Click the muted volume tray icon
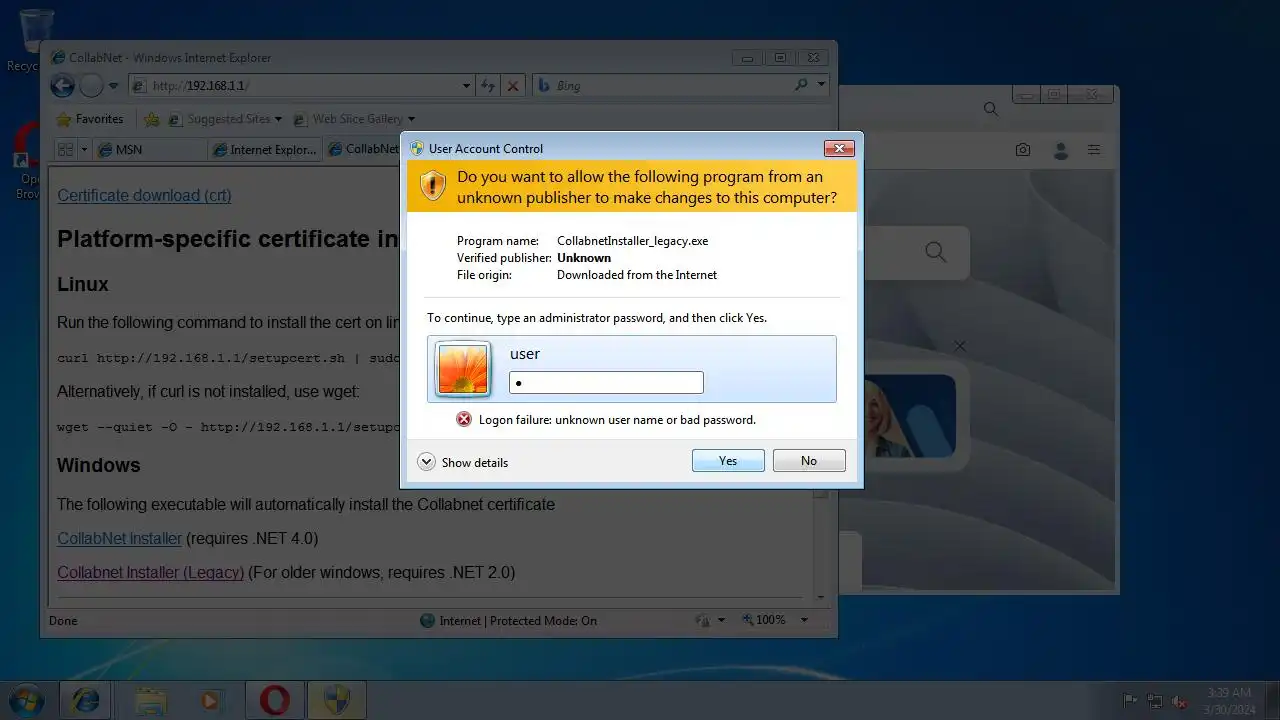 pos(1180,700)
